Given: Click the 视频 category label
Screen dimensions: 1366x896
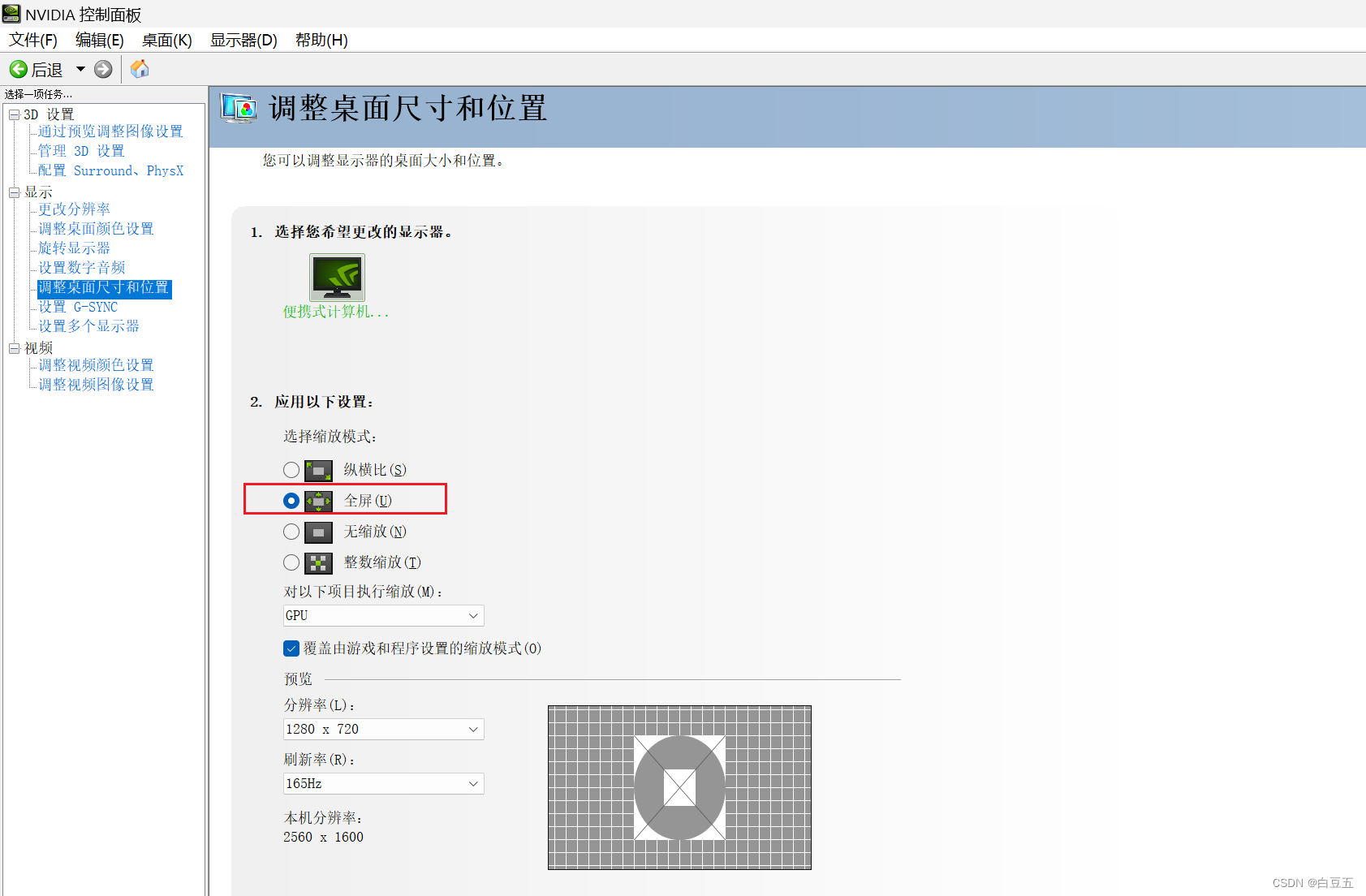Looking at the screenshot, I should 38,348.
